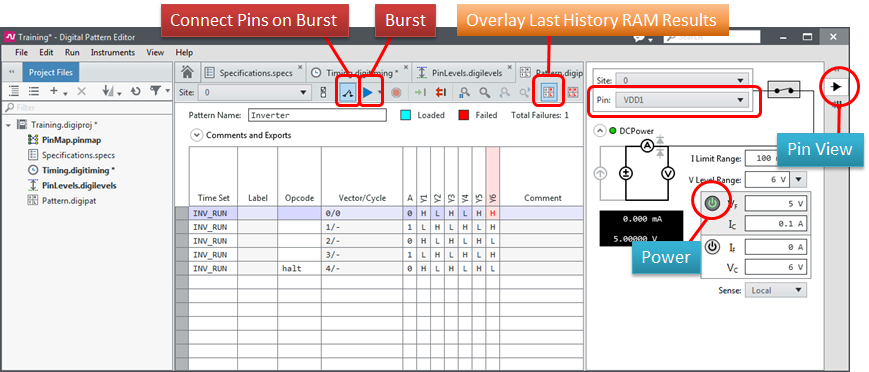Open the Burst button dropdown arrow
Viewport: 869px width, 372px height.
380,93
